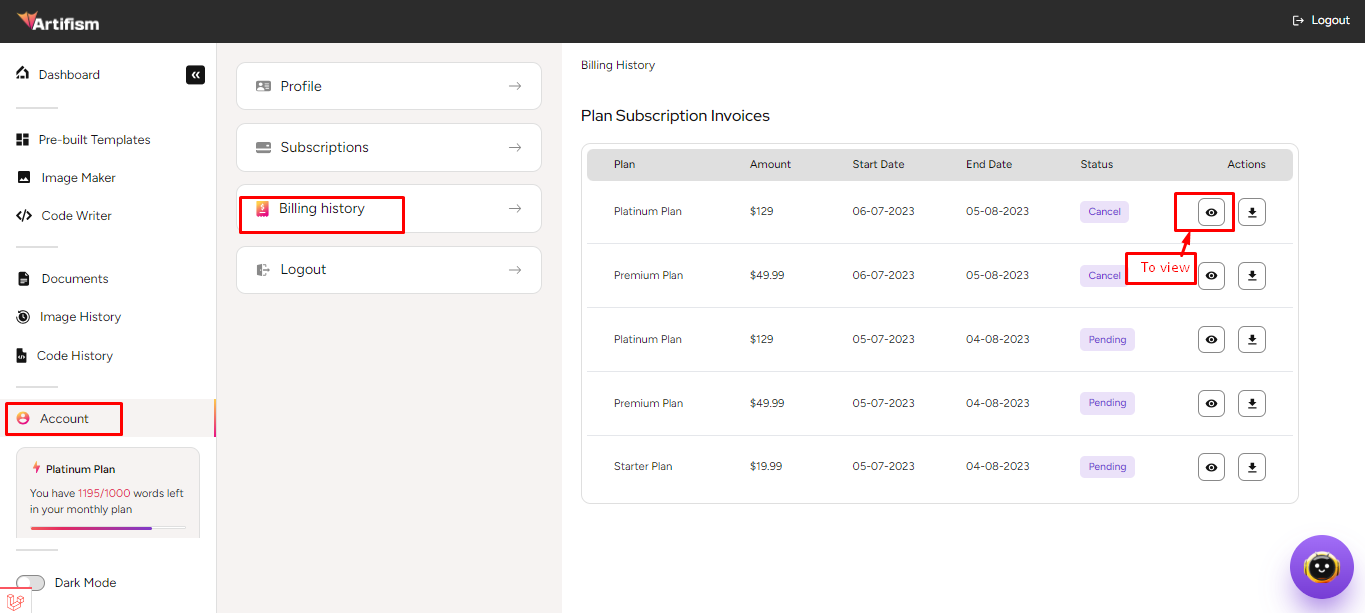View the Starter Plan invoice details
Viewport: 1365px width, 613px height.
1211,467
